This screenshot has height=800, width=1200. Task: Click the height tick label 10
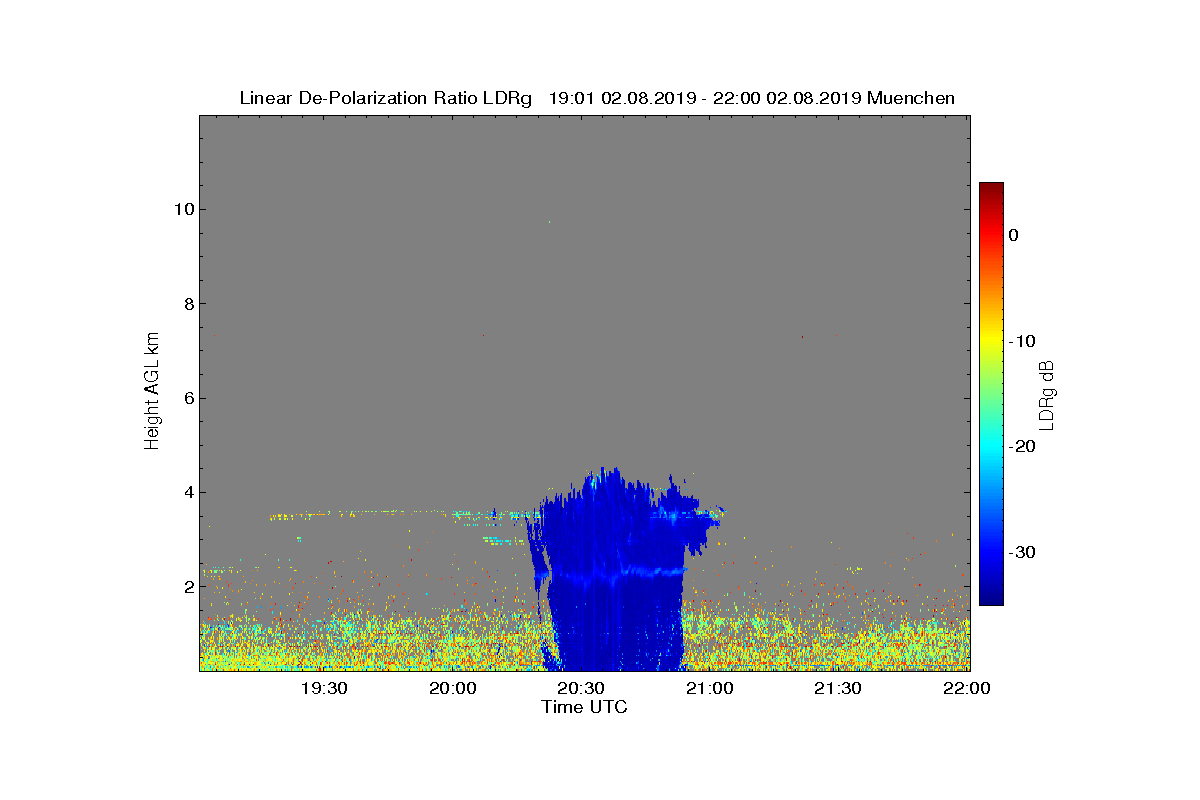(x=183, y=209)
